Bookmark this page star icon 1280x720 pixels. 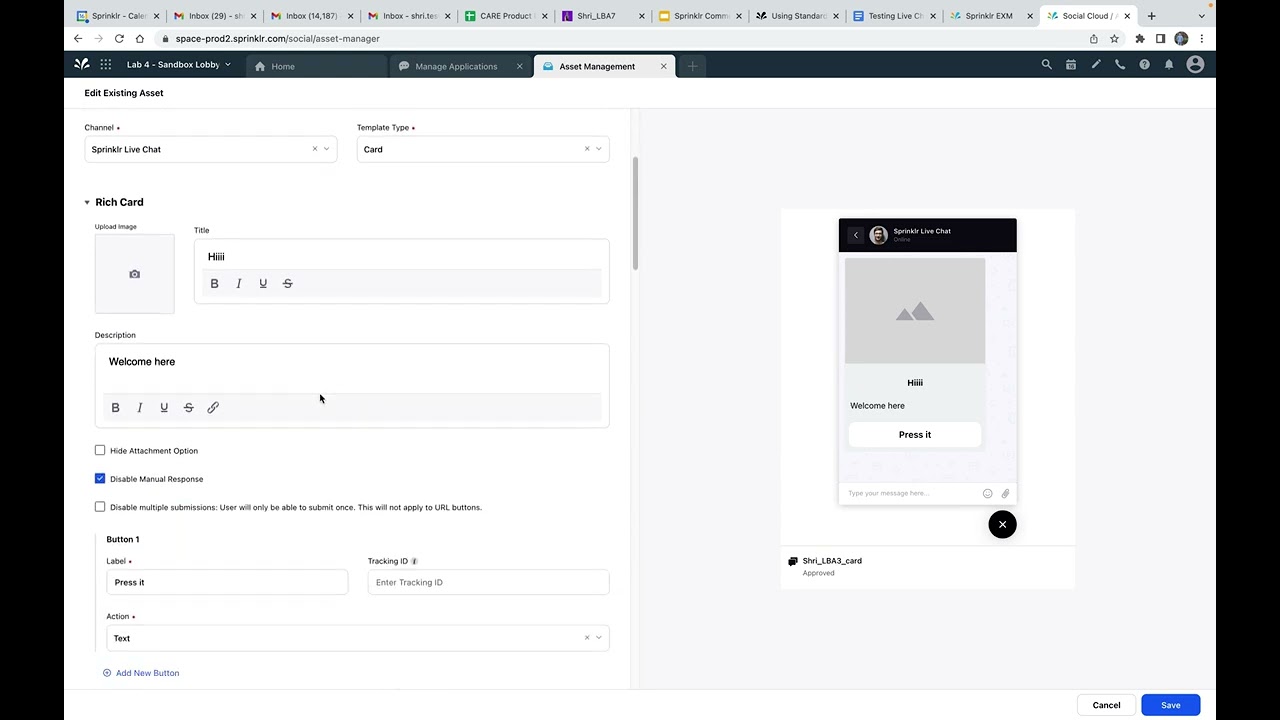1114,39
